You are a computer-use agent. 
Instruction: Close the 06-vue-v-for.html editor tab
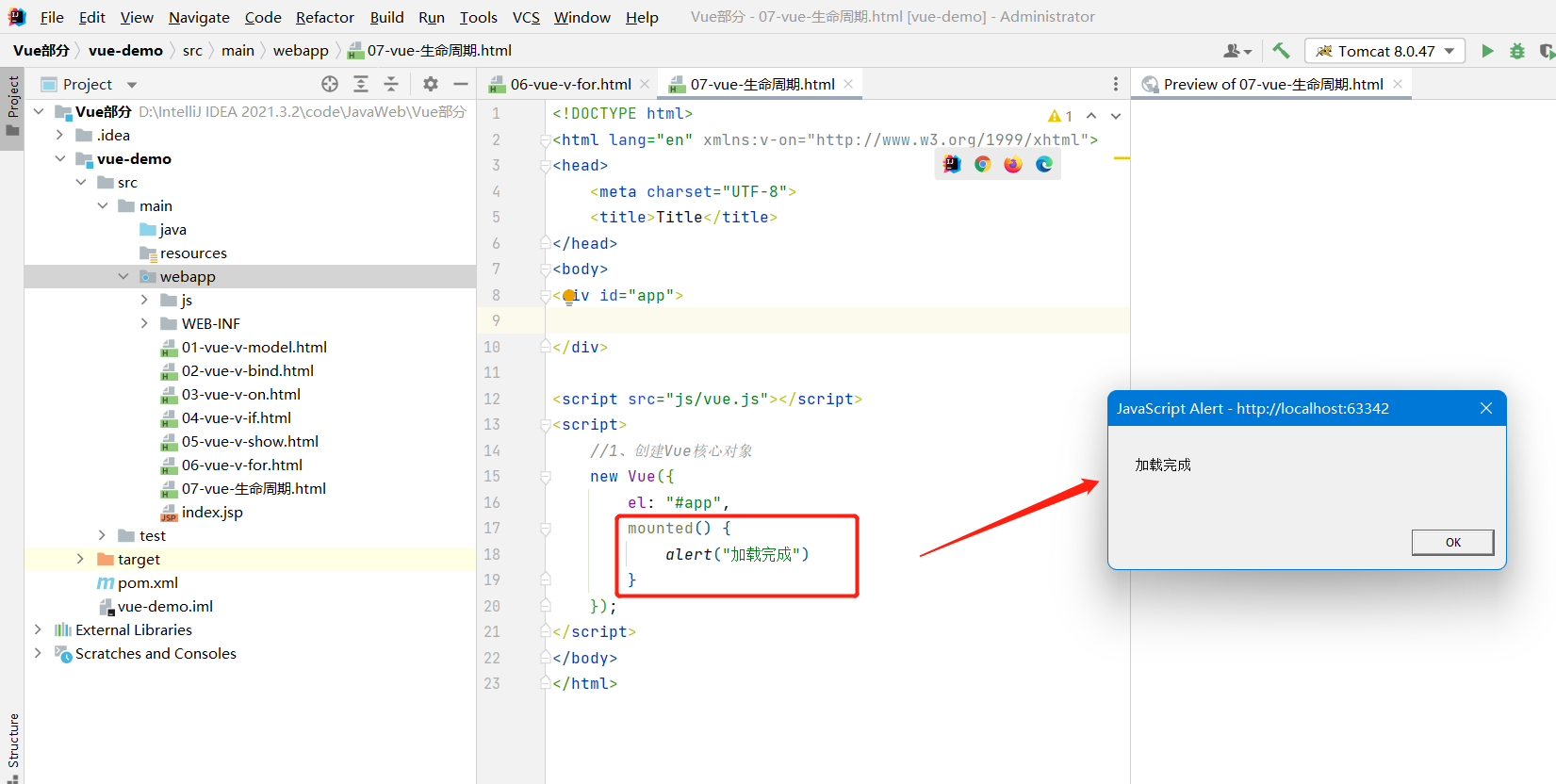[645, 84]
